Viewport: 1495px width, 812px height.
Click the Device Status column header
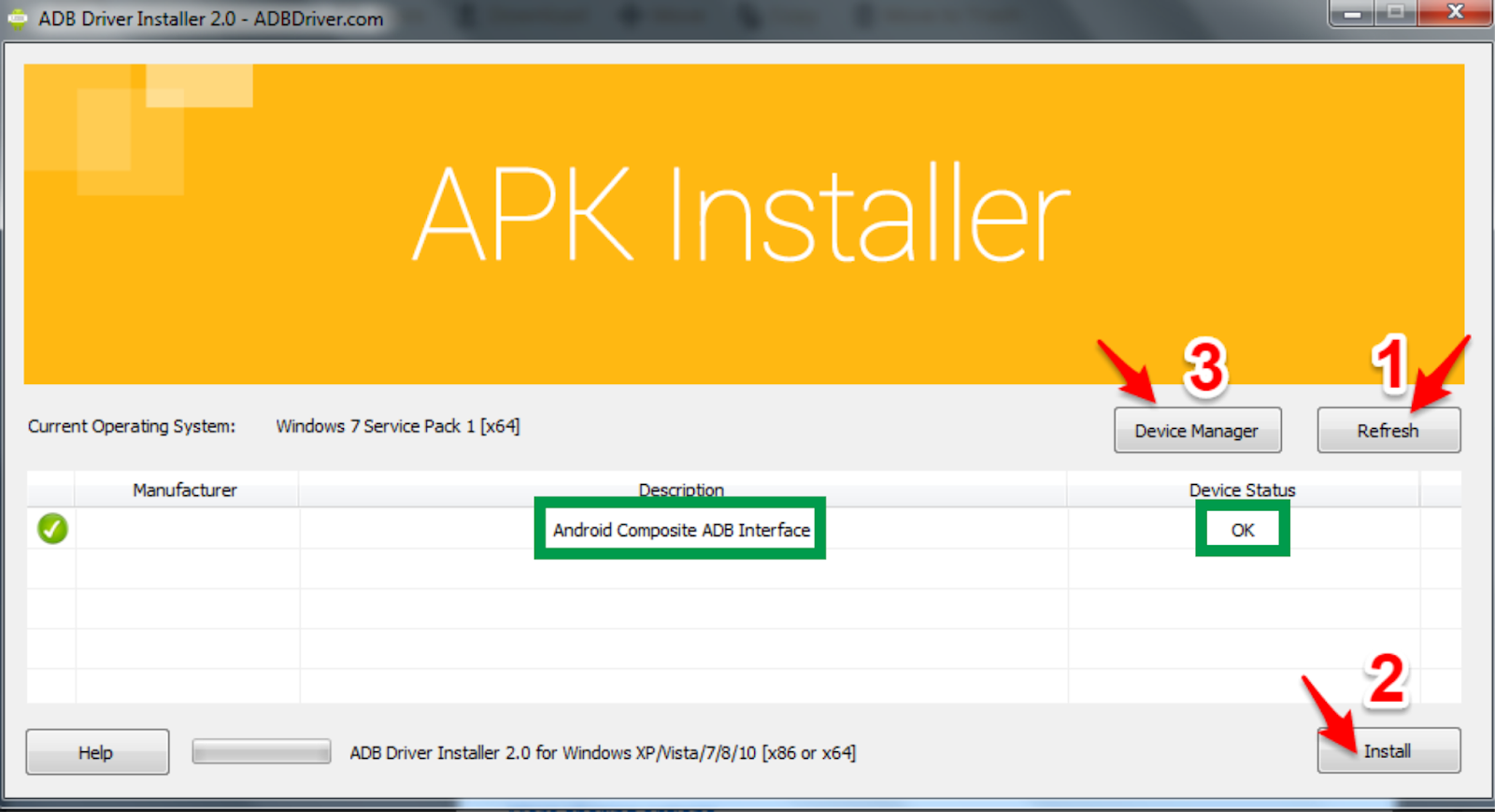point(1243,490)
